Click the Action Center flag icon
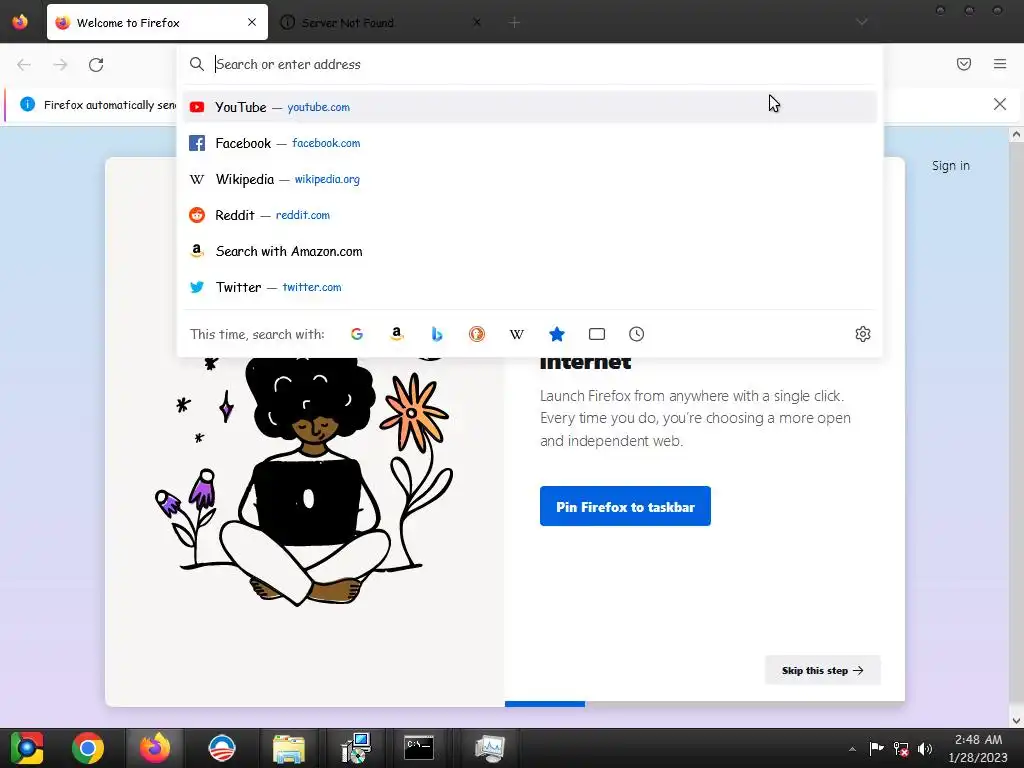Viewport: 1024px width, 768px height. (876, 749)
